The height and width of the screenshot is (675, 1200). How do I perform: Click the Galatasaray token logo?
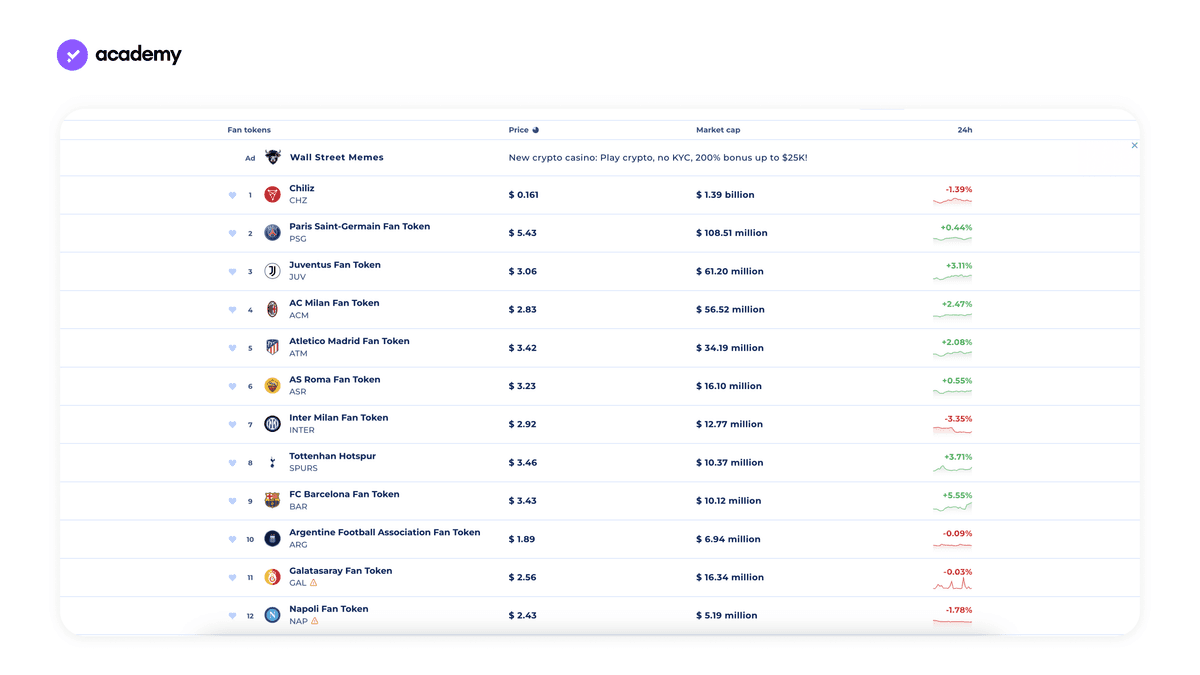coord(272,577)
